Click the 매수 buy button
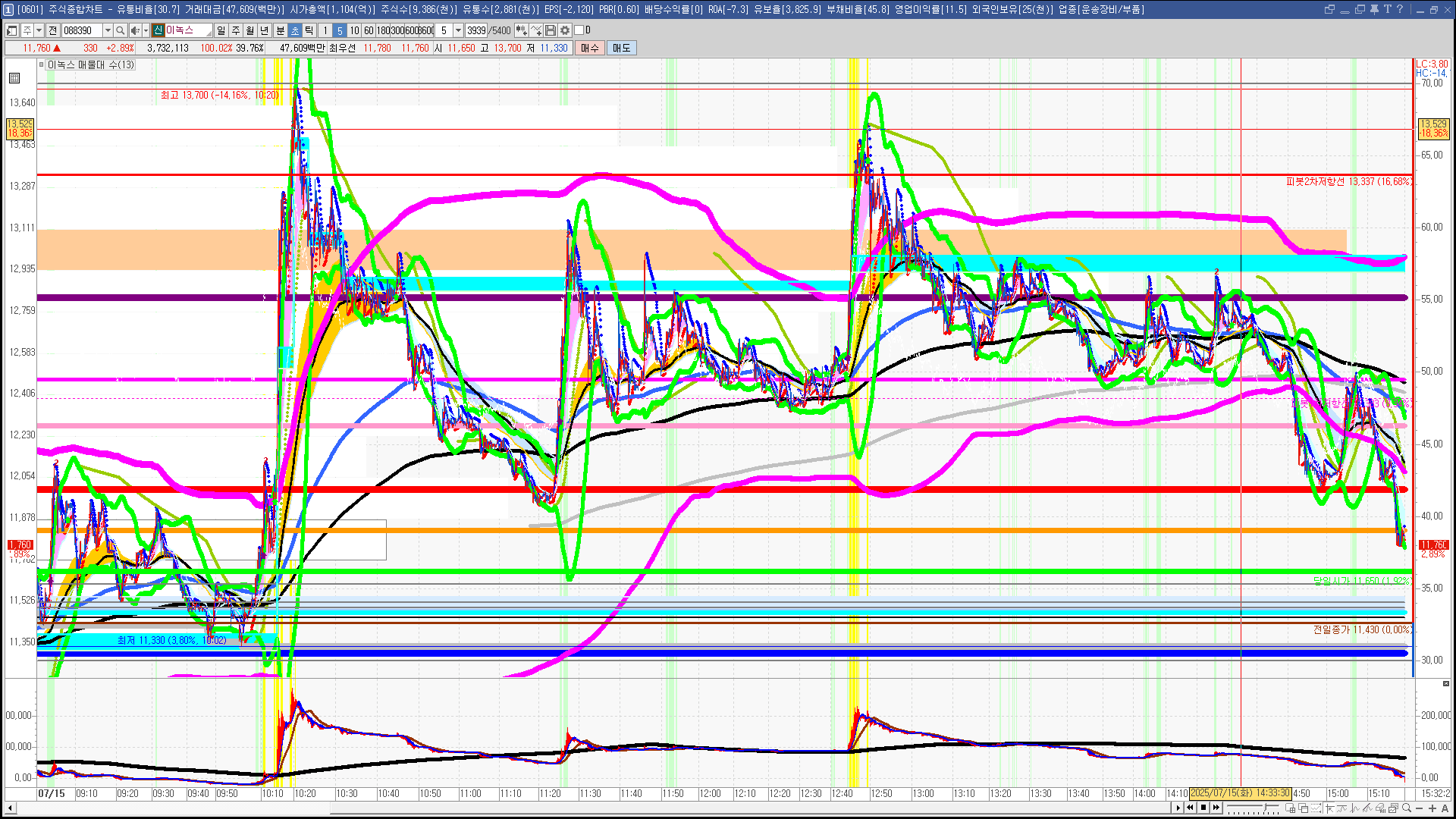The height and width of the screenshot is (819, 1456). (x=590, y=48)
